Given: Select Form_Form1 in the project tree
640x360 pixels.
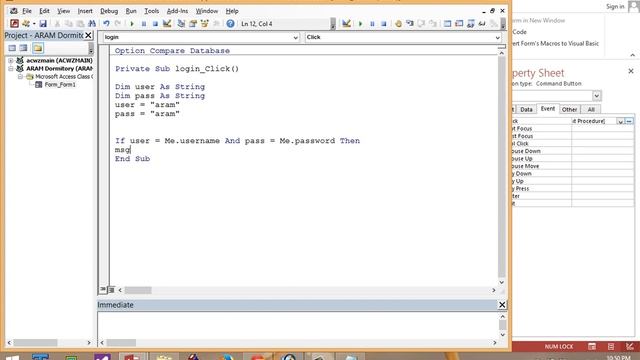Looking at the screenshot, I should click(x=60, y=84).
